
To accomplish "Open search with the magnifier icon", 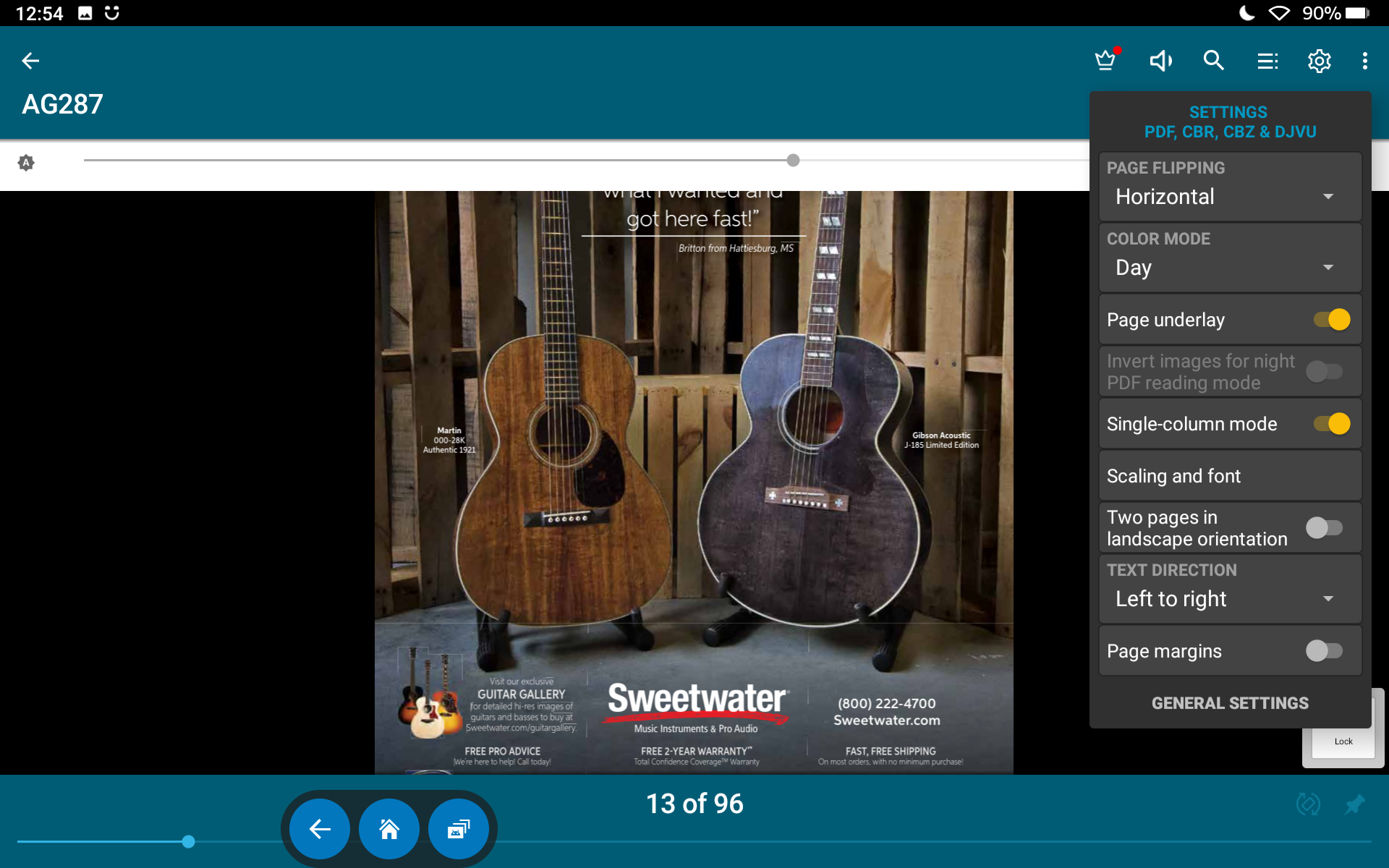I will coord(1214,61).
